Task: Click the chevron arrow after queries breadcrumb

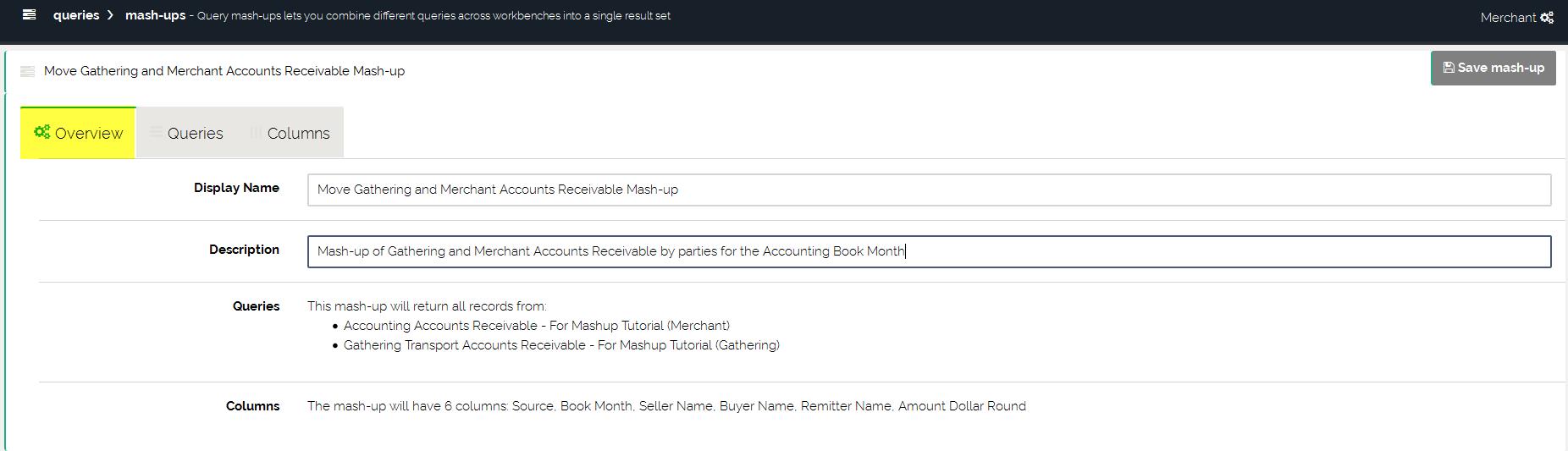Action: [x=110, y=15]
